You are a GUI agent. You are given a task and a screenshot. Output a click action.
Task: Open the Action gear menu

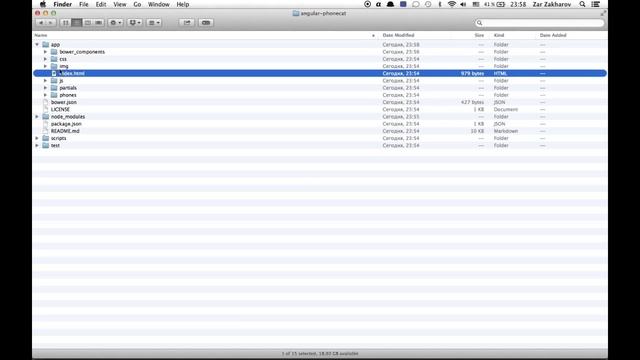pos(116,22)
